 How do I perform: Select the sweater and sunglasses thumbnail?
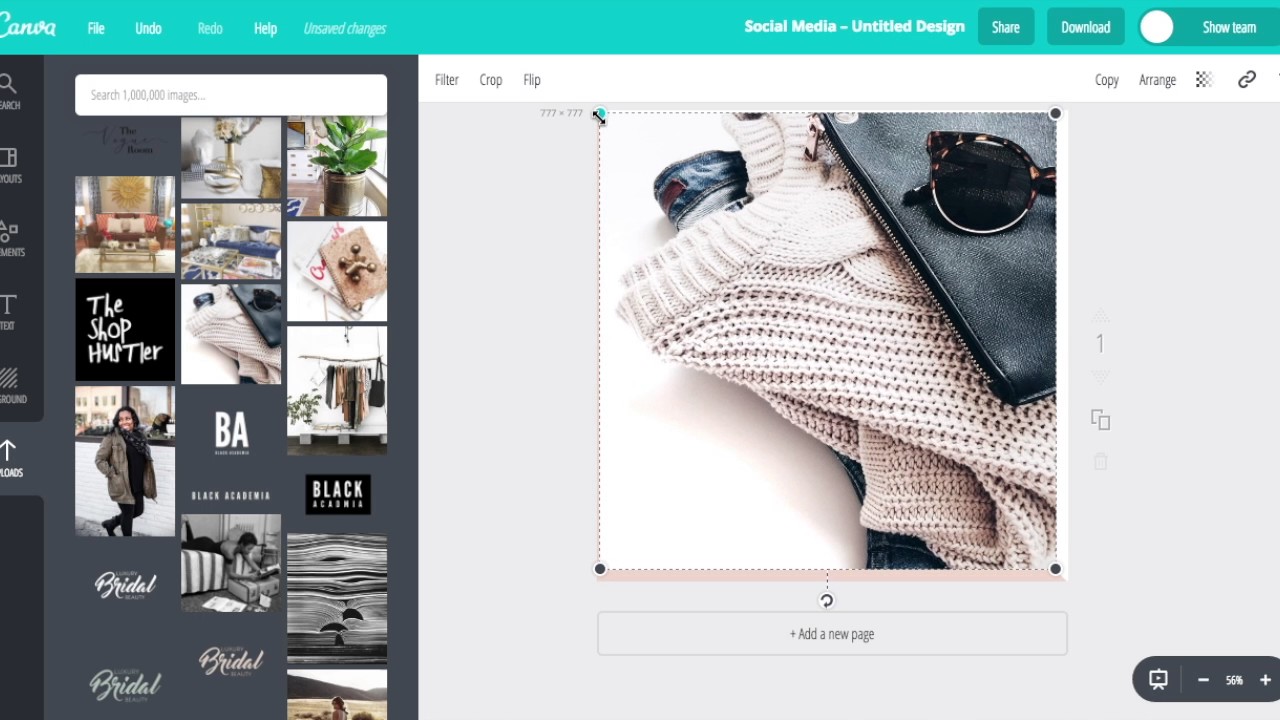tap(231, 334)
